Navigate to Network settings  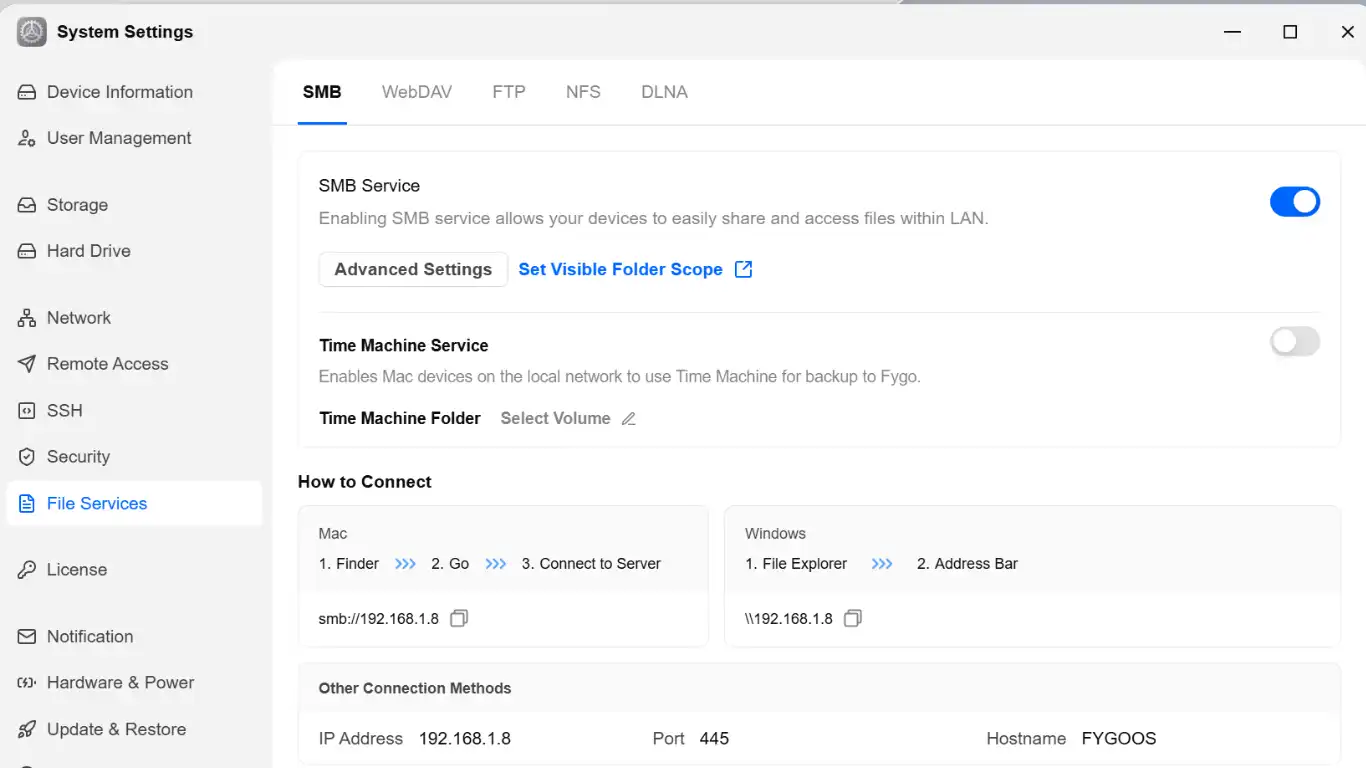[134, 318]
